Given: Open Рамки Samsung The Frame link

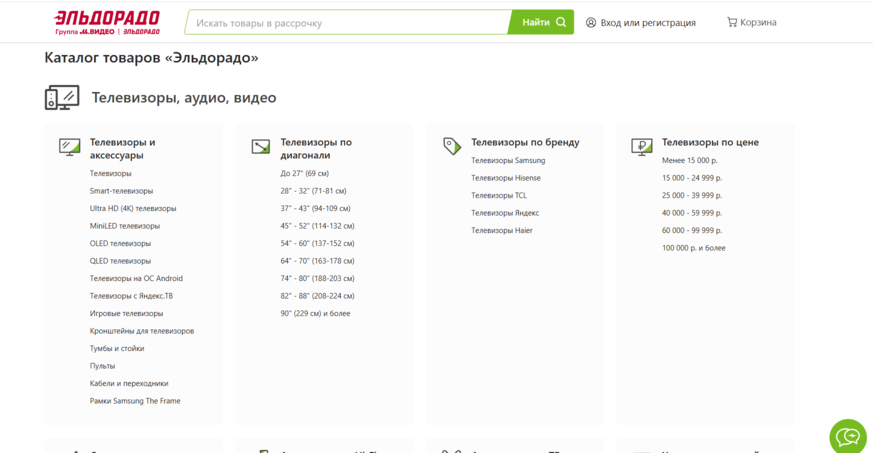Looking at the screenshot, I should click(135, 401).
